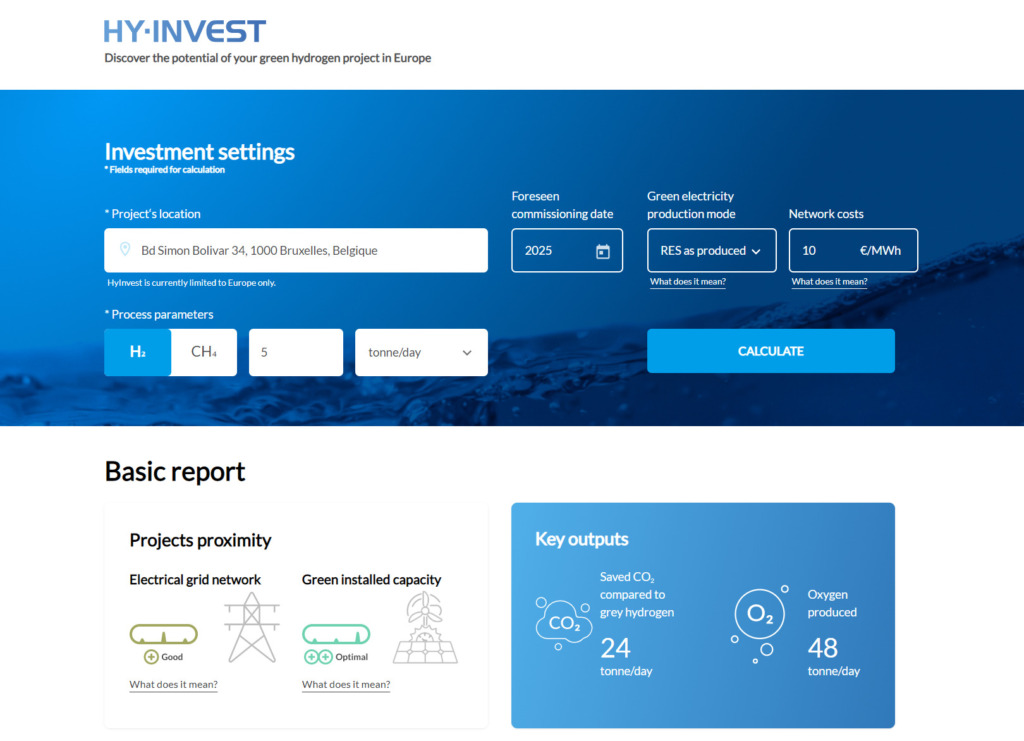Click the network costs field showing 10
This screenshot has height=741, width=1024.
click(853, 250)
